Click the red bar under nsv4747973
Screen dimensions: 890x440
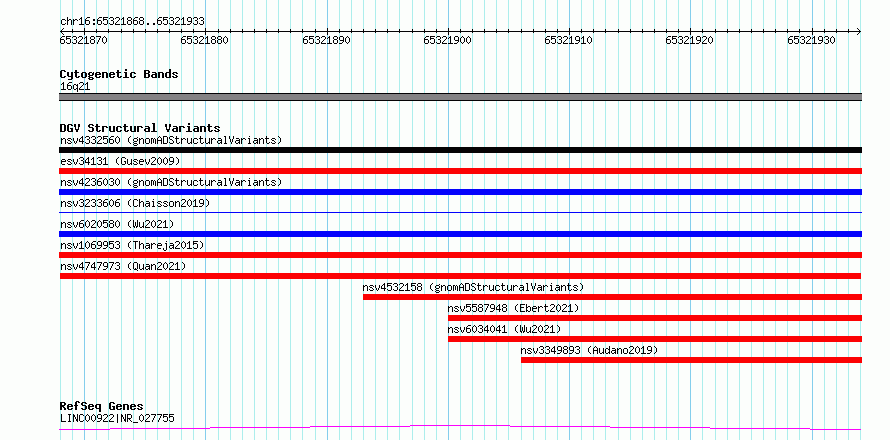[460, 276]
